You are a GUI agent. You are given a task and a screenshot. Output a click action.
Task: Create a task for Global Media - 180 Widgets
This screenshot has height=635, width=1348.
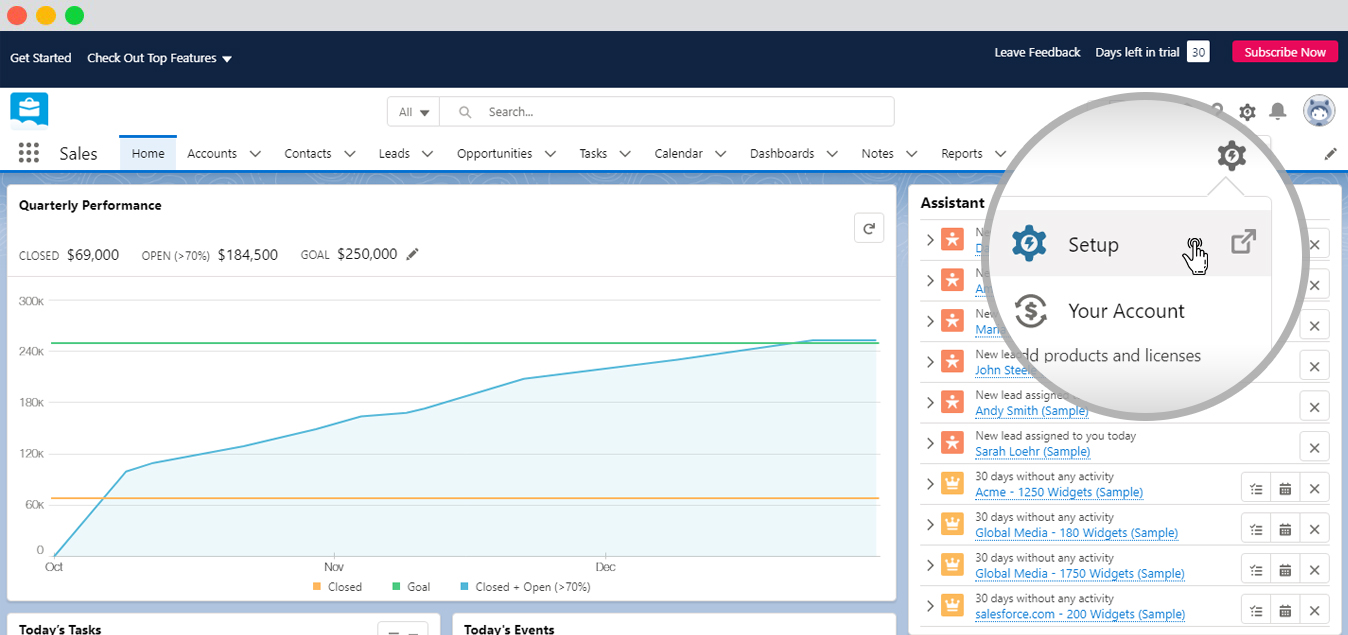click(1256, 529)
